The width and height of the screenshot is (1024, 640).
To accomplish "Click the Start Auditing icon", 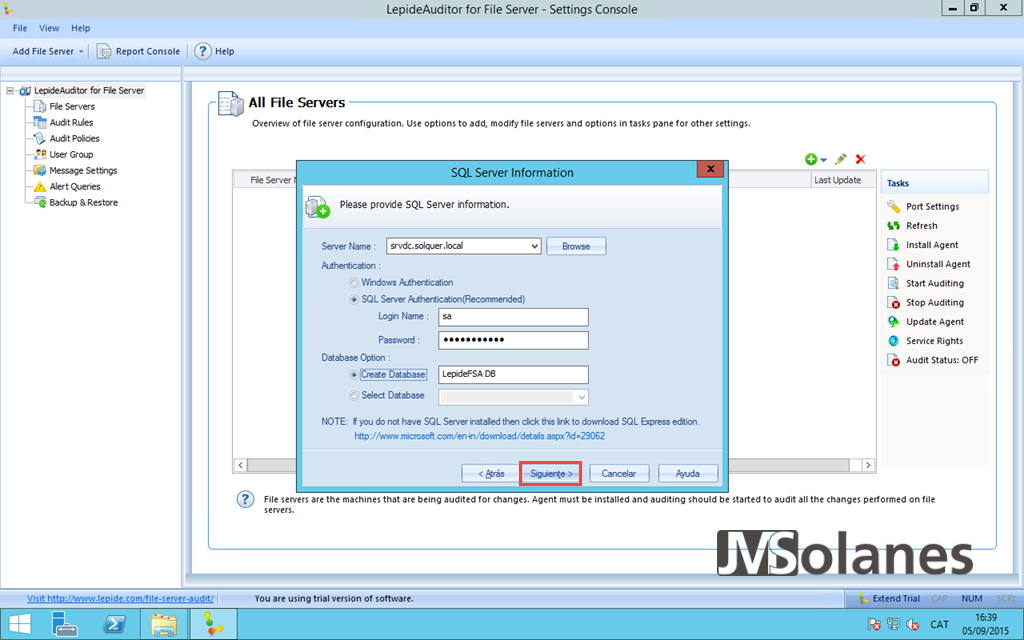I will pos(893,283).
